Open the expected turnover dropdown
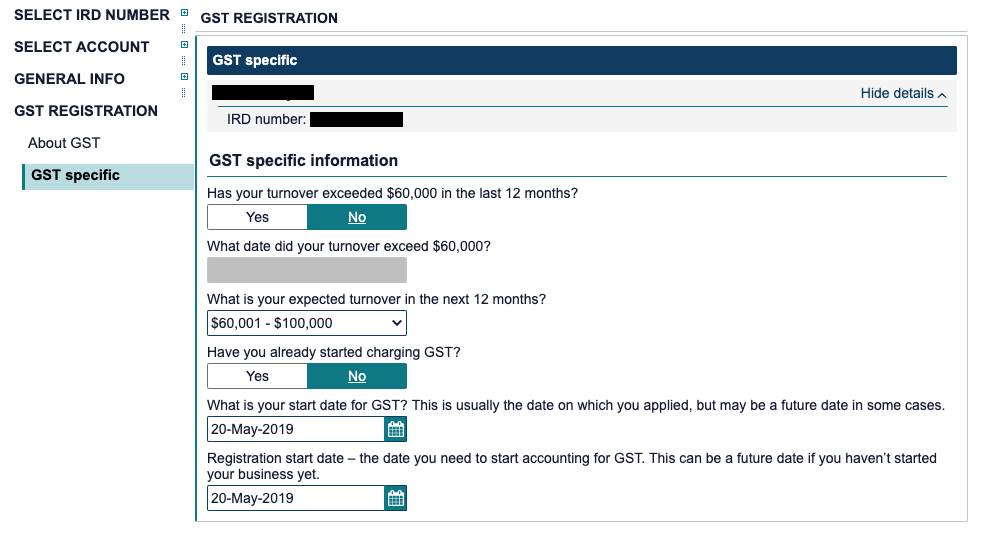 pyautogui.click(x=307, y=323)
